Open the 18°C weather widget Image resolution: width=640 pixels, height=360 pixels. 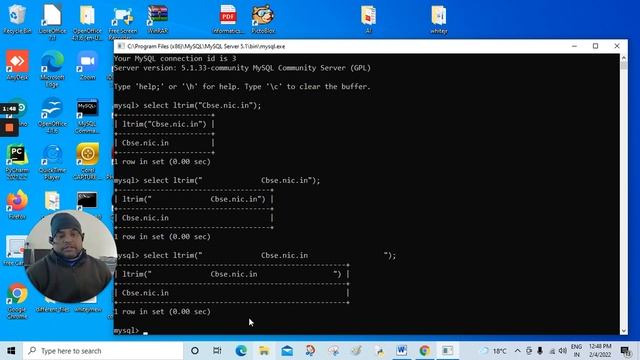[493, 351]
